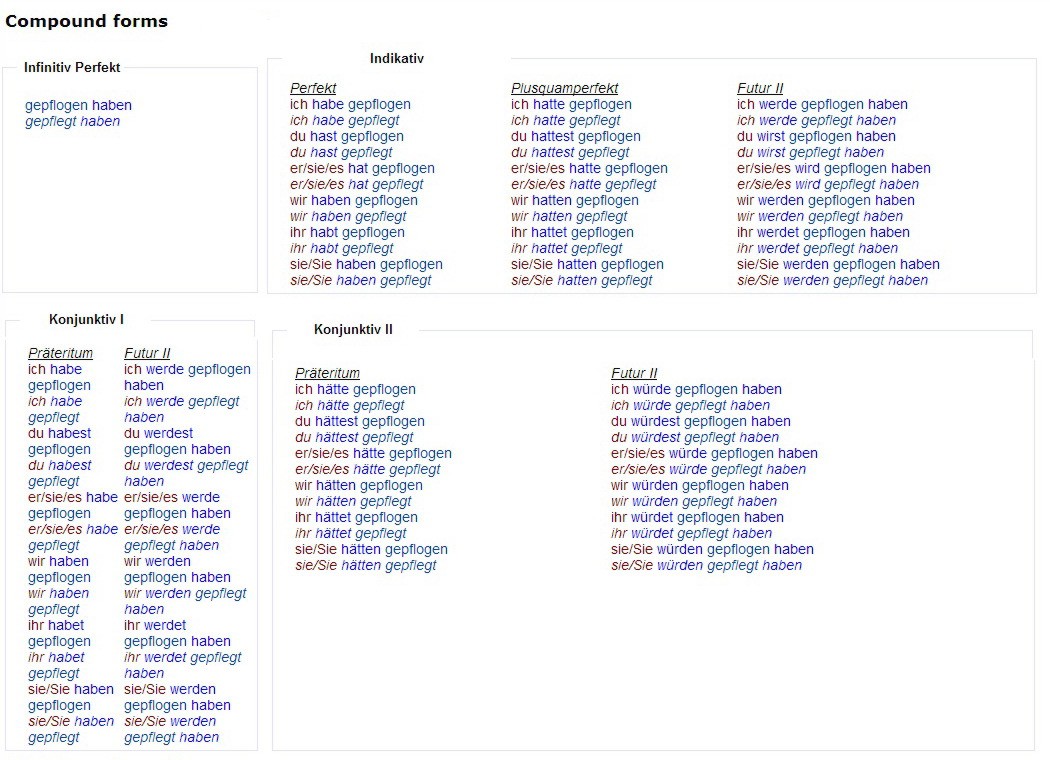Click 'sie/Sie werden gepflegt haben' in Indikativ
This screenshot has width=1050, height=760.
point(832,280)
